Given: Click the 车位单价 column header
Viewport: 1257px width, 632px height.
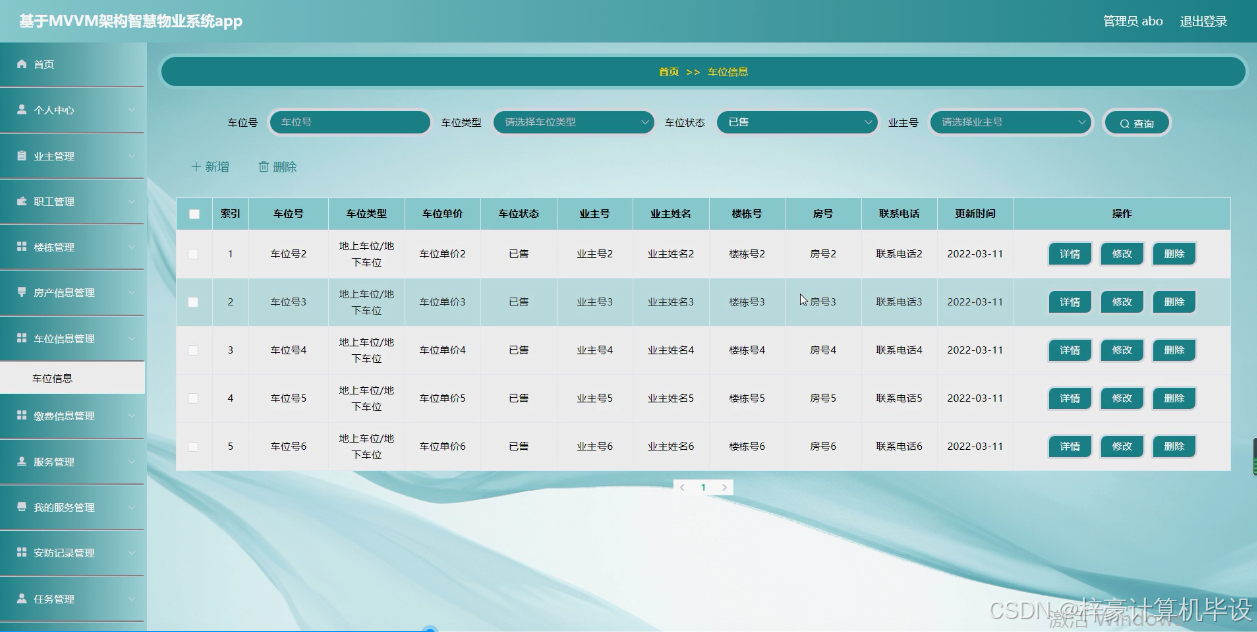Looking at the screenshot, I should [442, 214].
